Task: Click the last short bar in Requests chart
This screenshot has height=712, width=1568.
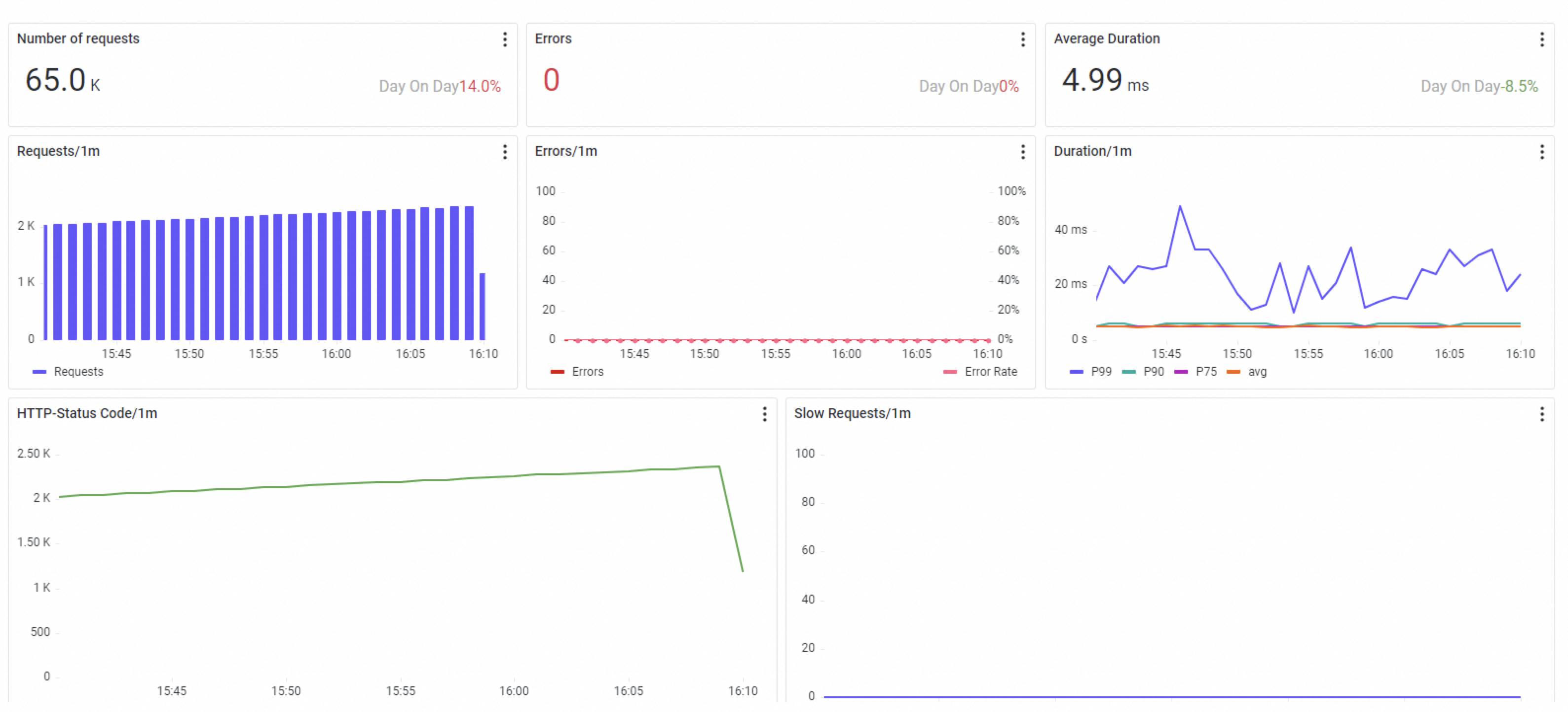Action: (x=483, y=307)
